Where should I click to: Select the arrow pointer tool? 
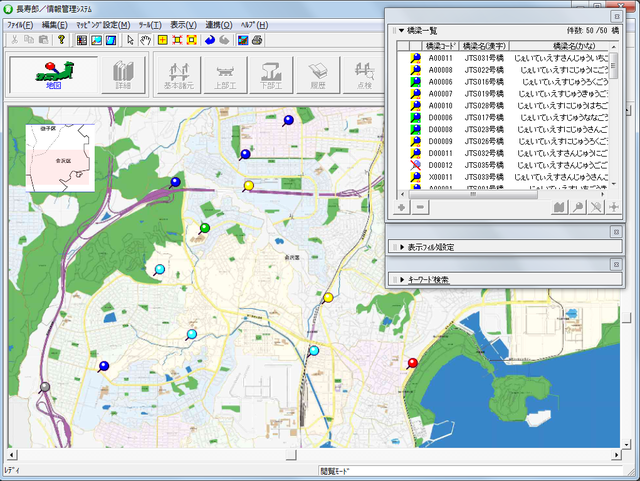click(x=130, y=40)
